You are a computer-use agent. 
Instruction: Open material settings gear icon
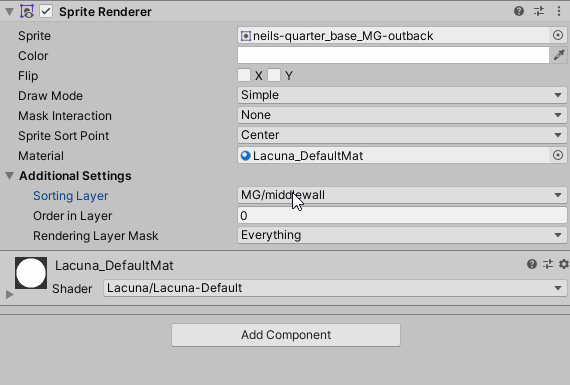click(x=564, y=264)
